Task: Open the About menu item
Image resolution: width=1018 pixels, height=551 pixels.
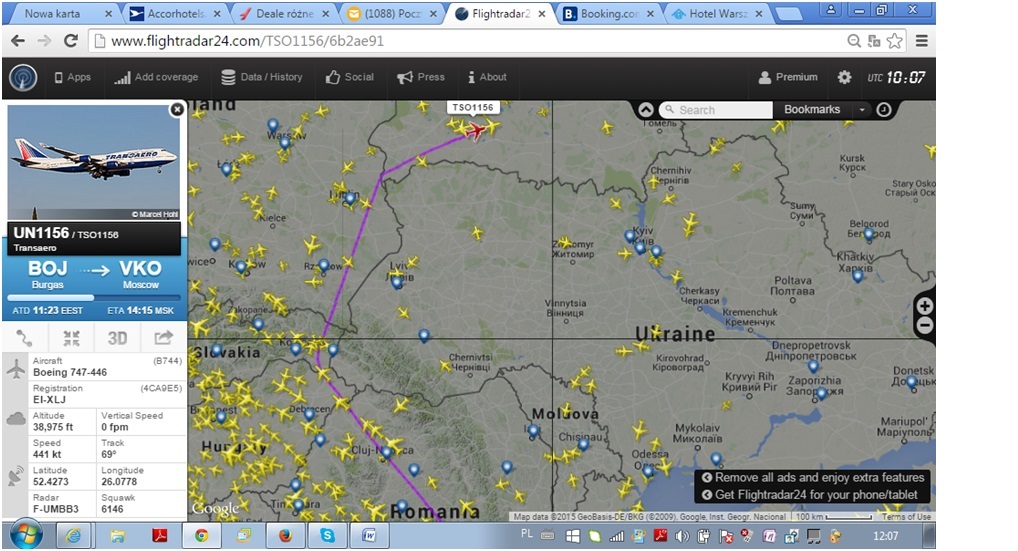Action: pyautogui.click(x=487, y=77)
